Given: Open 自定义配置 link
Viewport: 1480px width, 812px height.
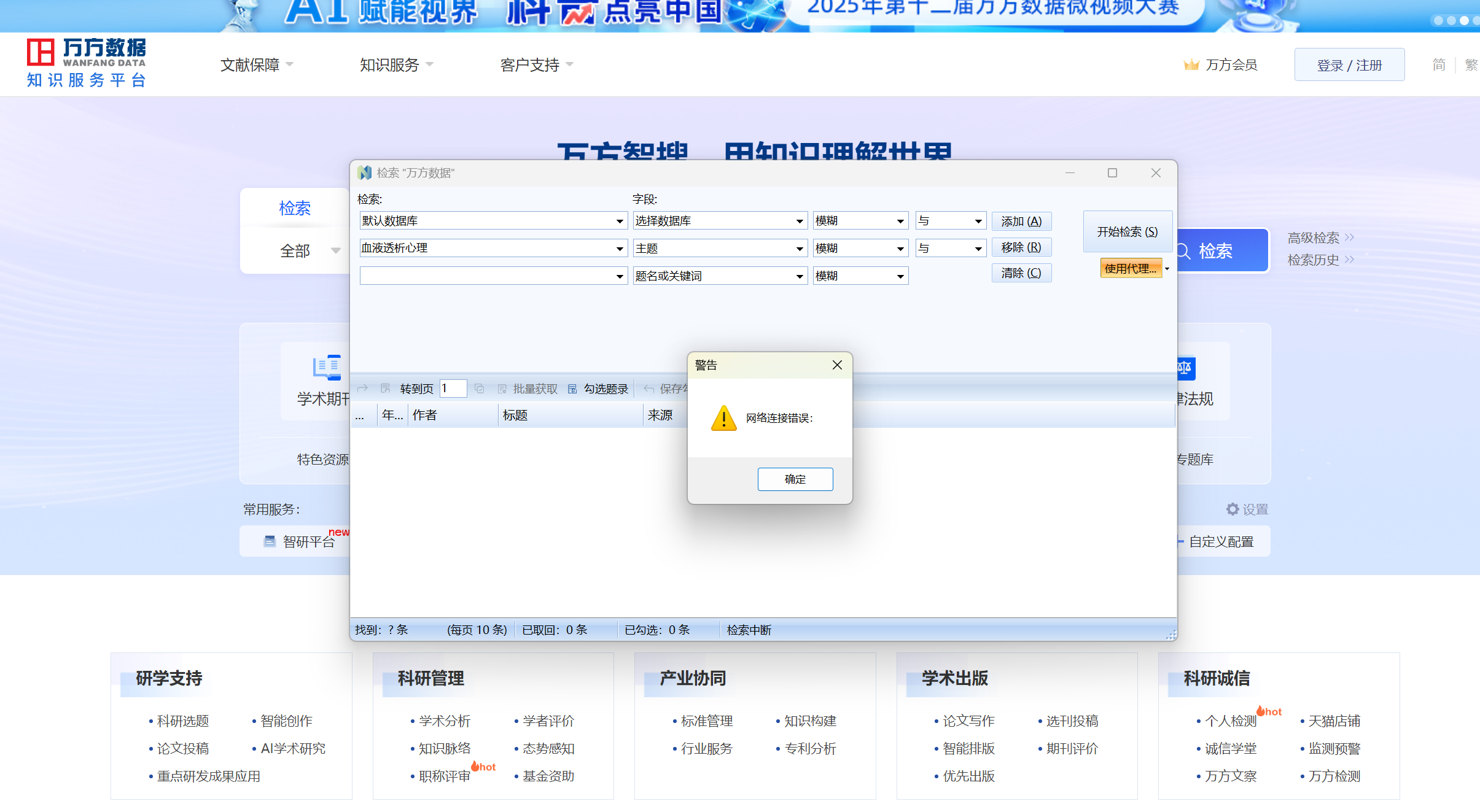Looking at the screenshot, I should pyautogui.click(x=1221, y=541).
